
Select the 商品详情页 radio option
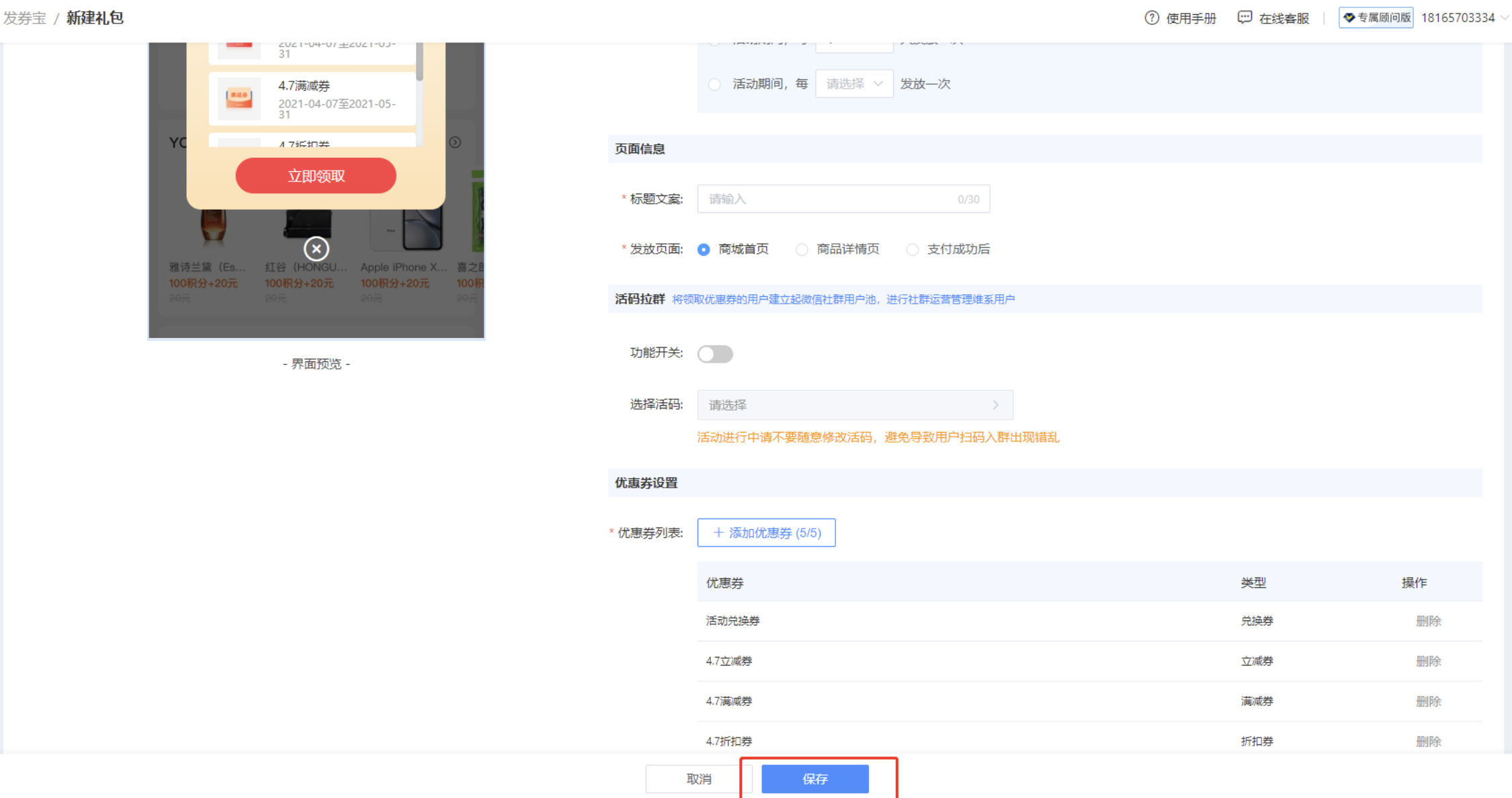[x=802, y=250]
